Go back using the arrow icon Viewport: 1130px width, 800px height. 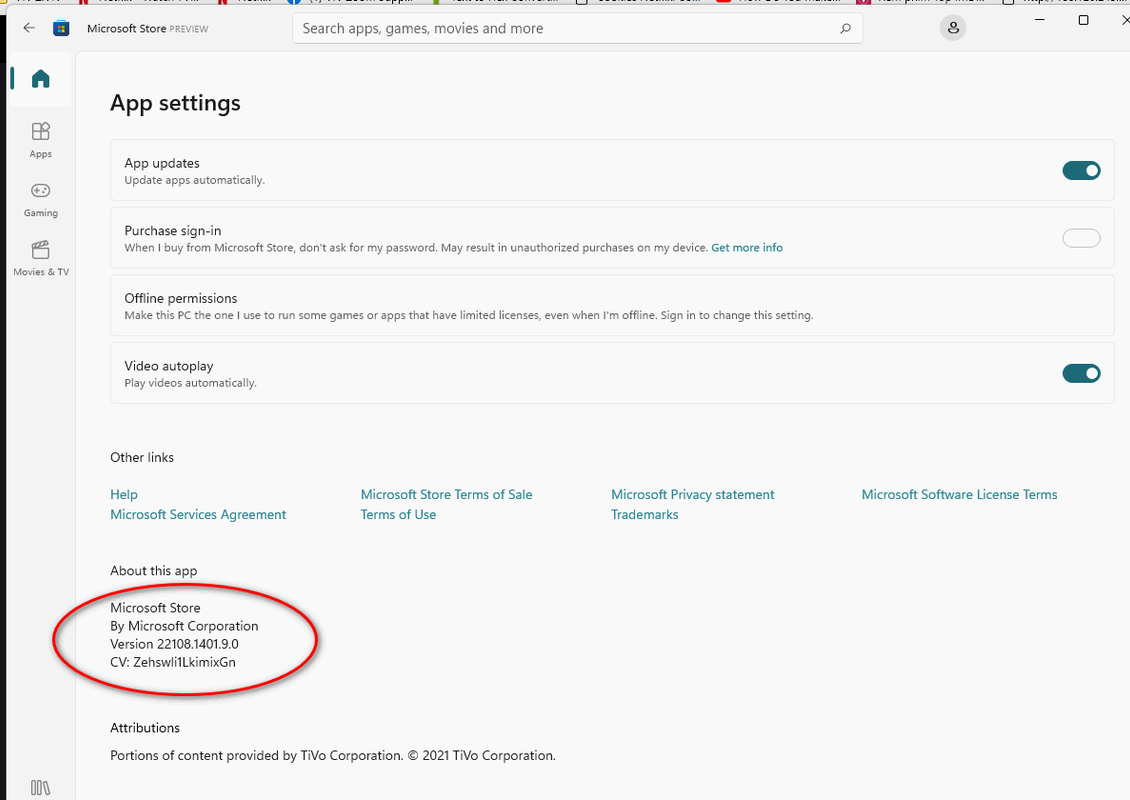pos(29,28)
